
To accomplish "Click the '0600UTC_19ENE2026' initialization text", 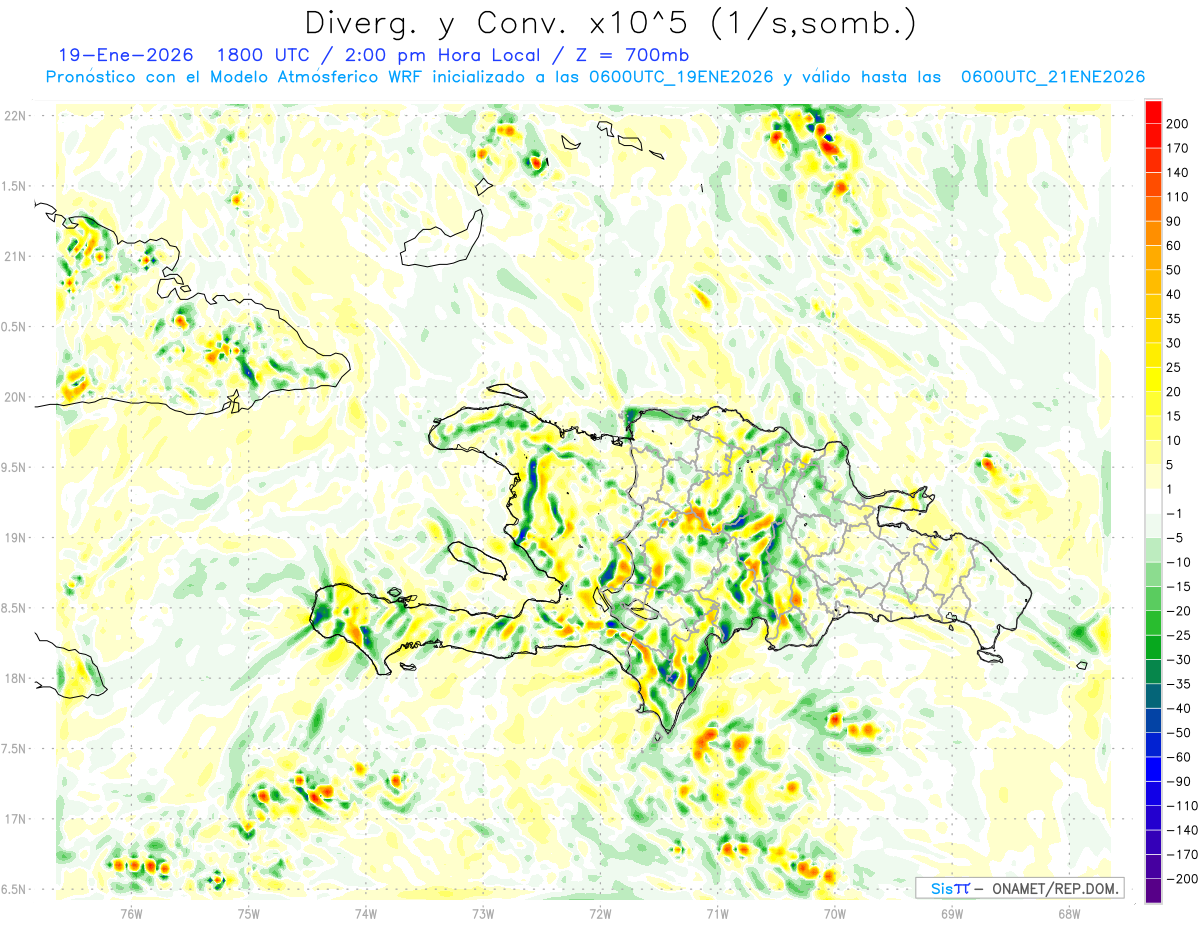I will coord(680,77).
